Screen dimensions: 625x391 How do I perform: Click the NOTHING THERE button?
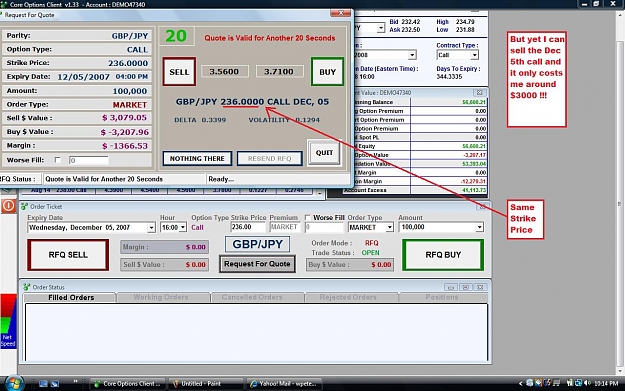coord(197,158)
